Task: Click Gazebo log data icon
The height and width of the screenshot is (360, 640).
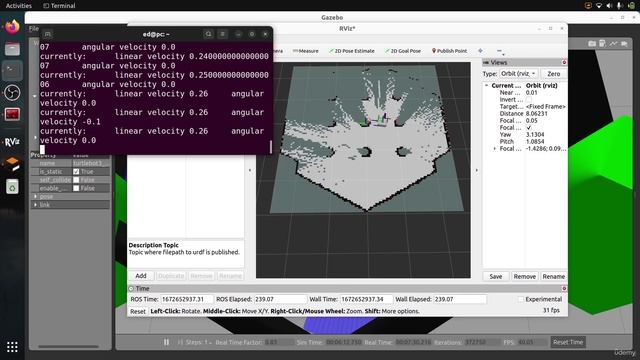Action: coord(602,43)
